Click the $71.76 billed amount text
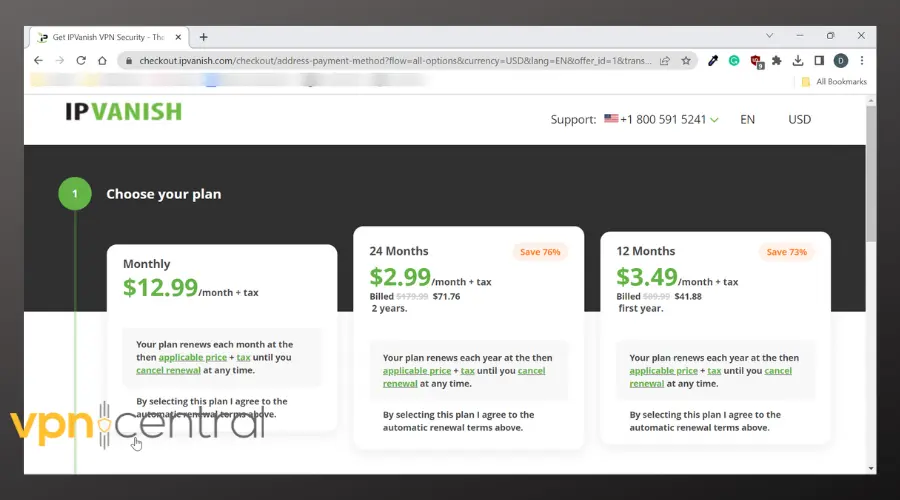The height and width of the screenshot is (500, 900). coord(447,296)
